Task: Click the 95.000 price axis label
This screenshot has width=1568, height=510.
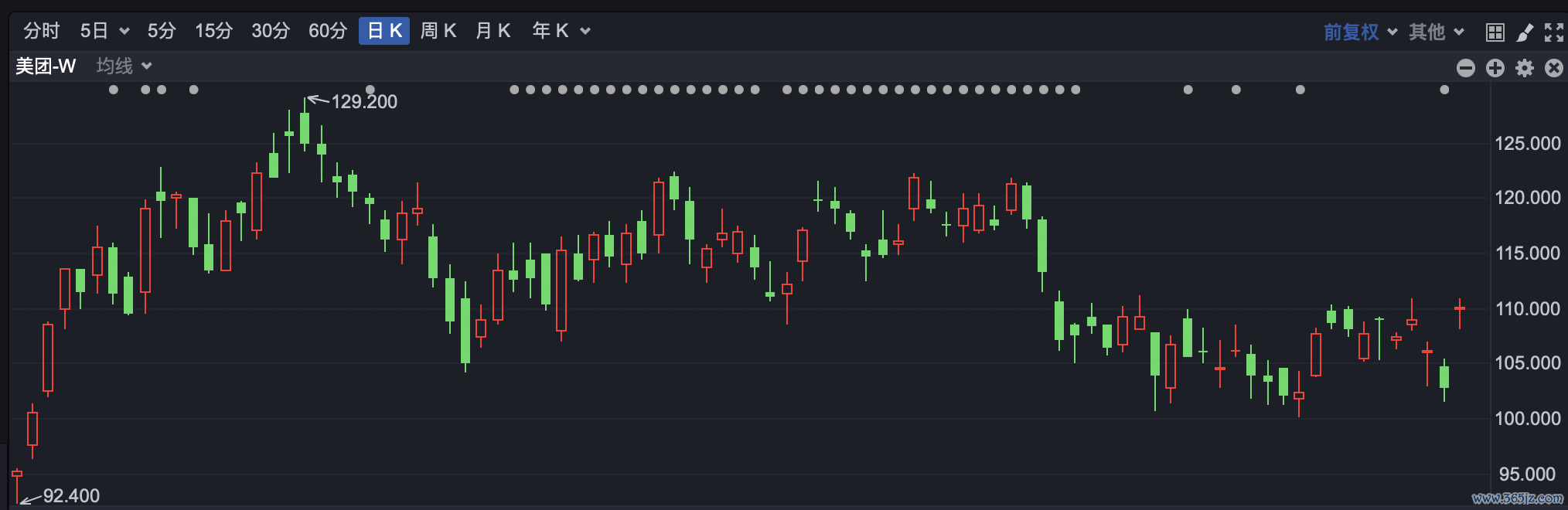Action: coord(1528,474)
